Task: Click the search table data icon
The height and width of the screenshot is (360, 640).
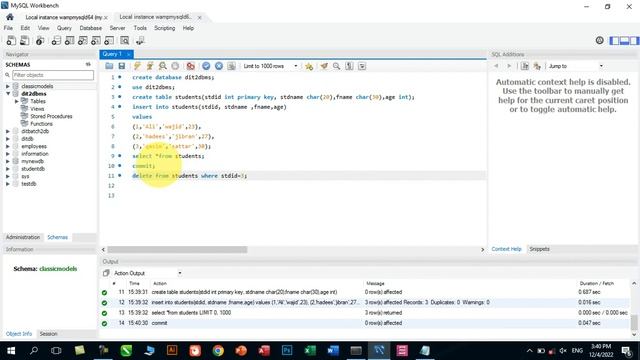Action: [x=124, y=40]
